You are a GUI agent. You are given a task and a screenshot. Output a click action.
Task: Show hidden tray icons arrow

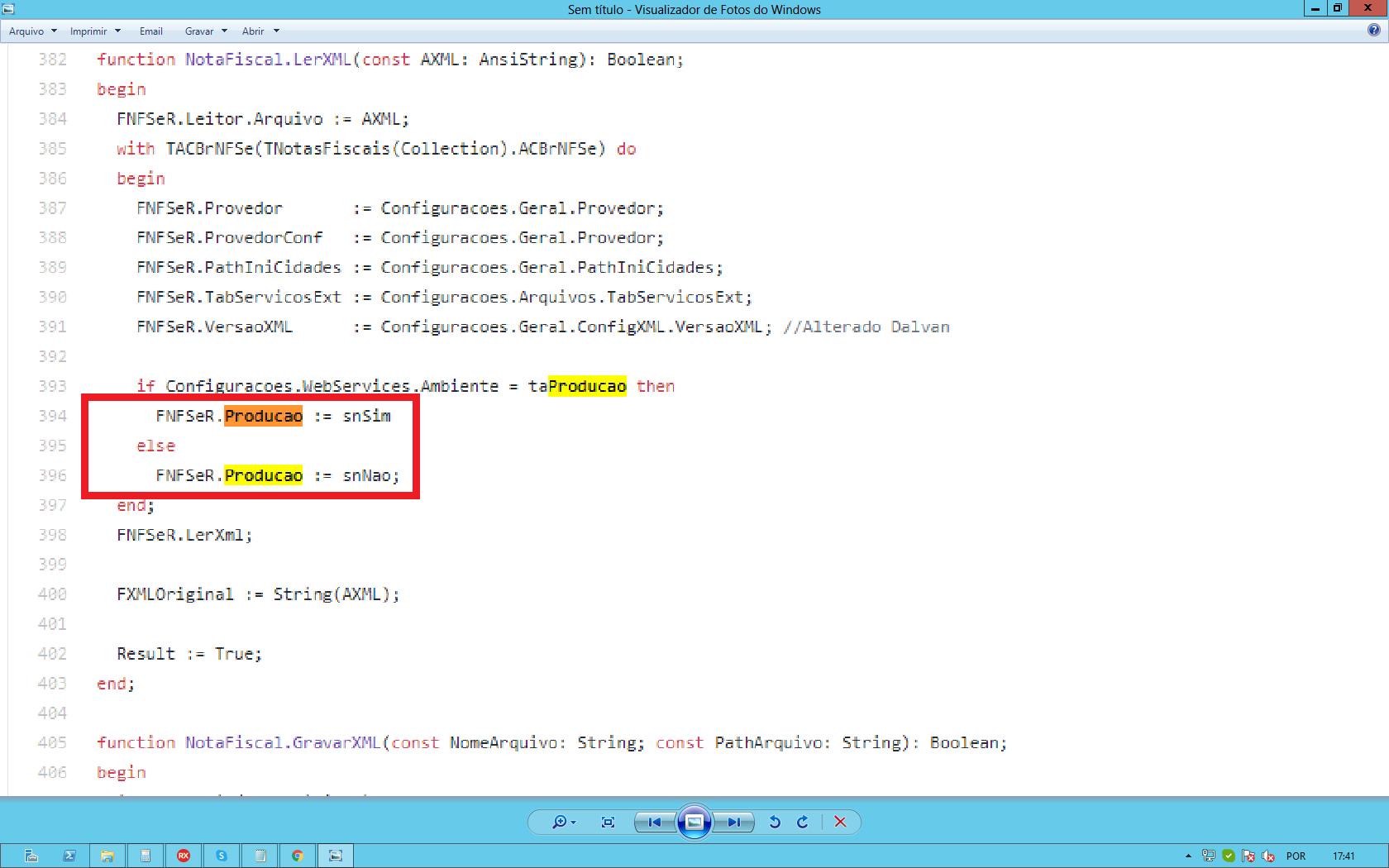click(x=1188, y=856)
